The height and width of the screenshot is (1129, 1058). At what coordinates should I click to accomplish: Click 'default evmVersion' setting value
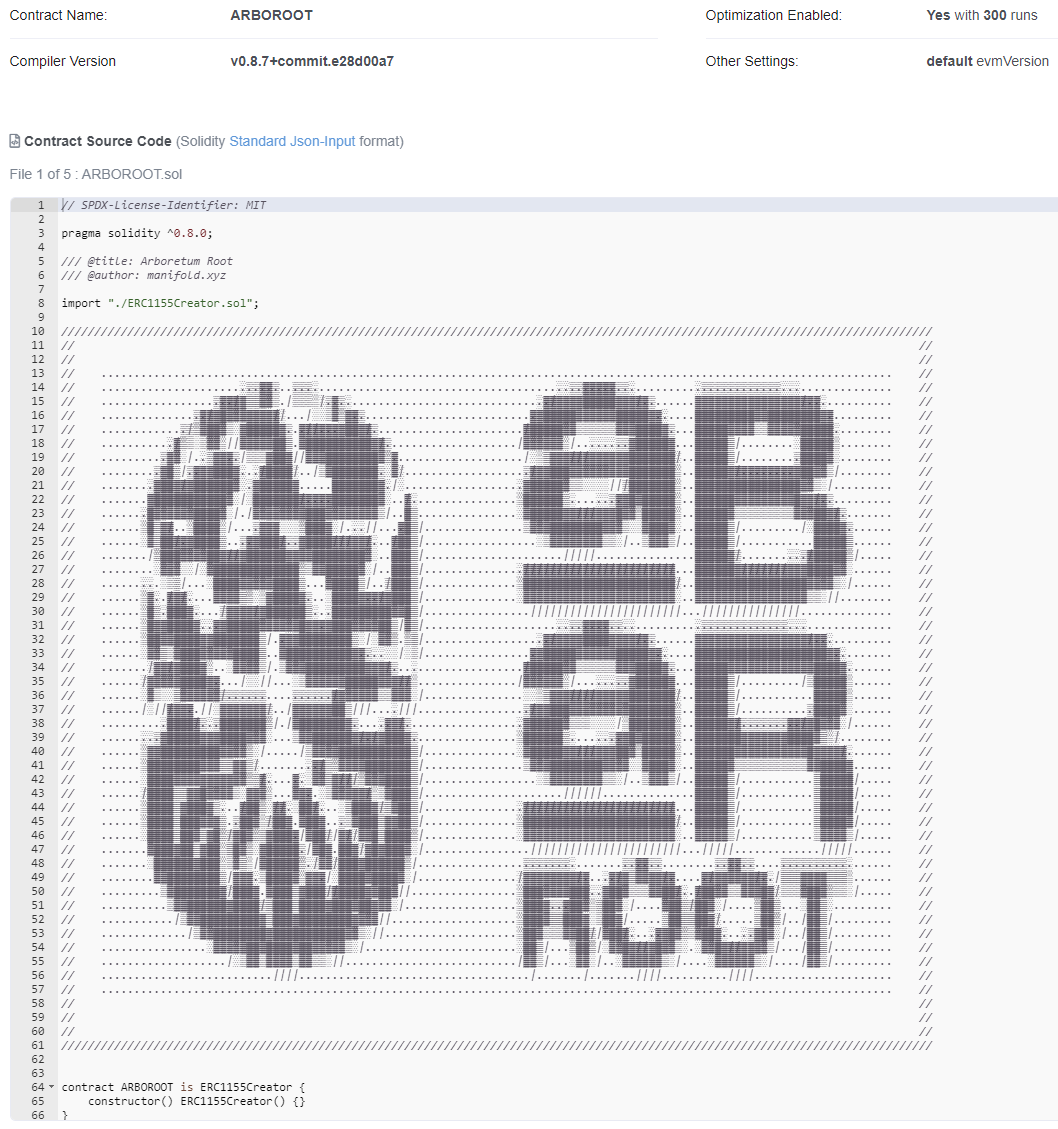[987, 61]
